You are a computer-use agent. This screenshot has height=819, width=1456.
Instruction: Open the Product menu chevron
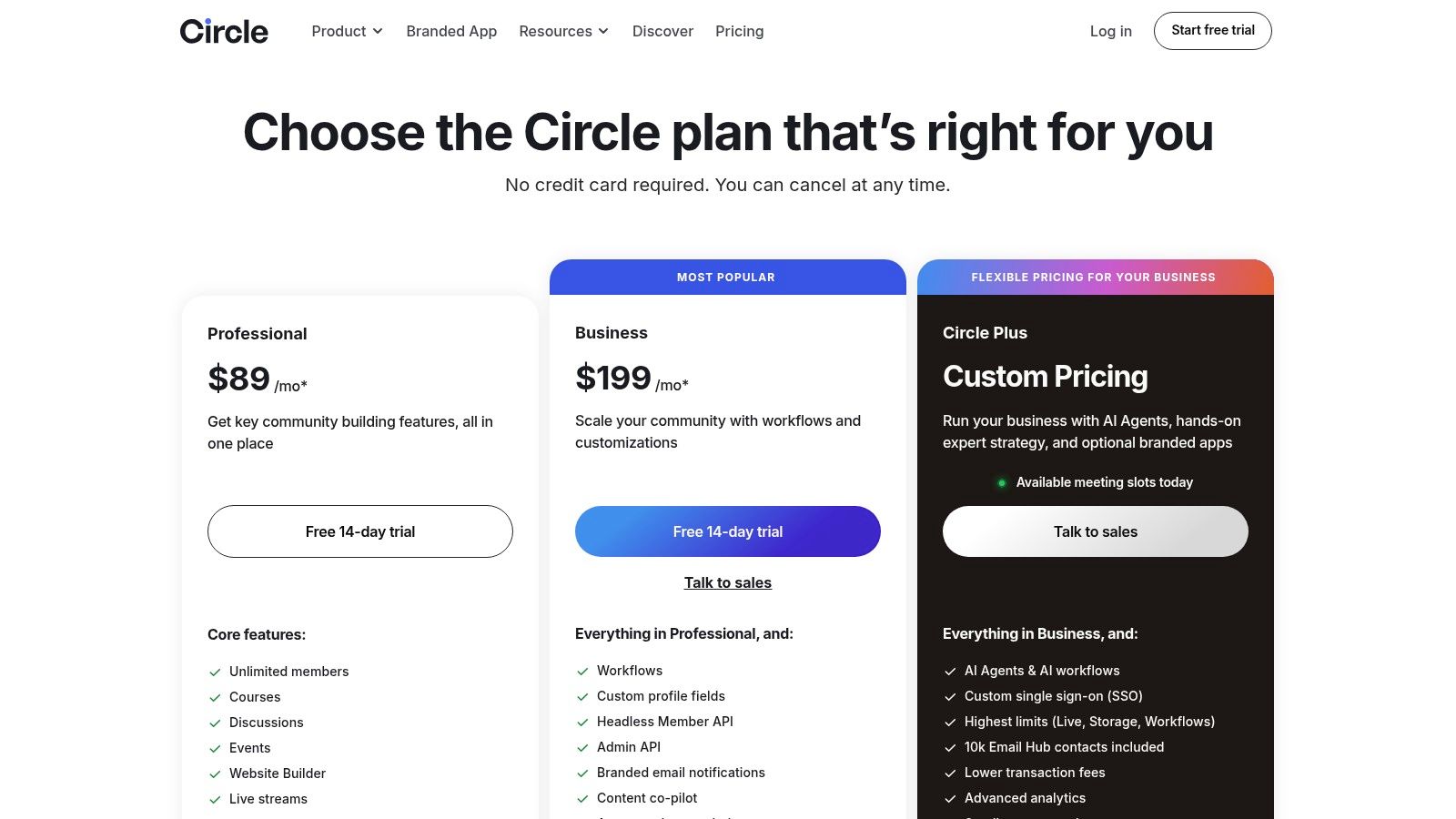pyautogui.click(x=379, y=31)
